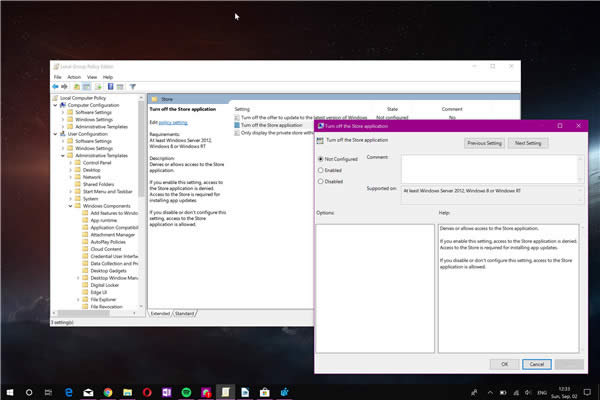Select the Enabled radio button
The image size is (600, 400).
point(320,170)
